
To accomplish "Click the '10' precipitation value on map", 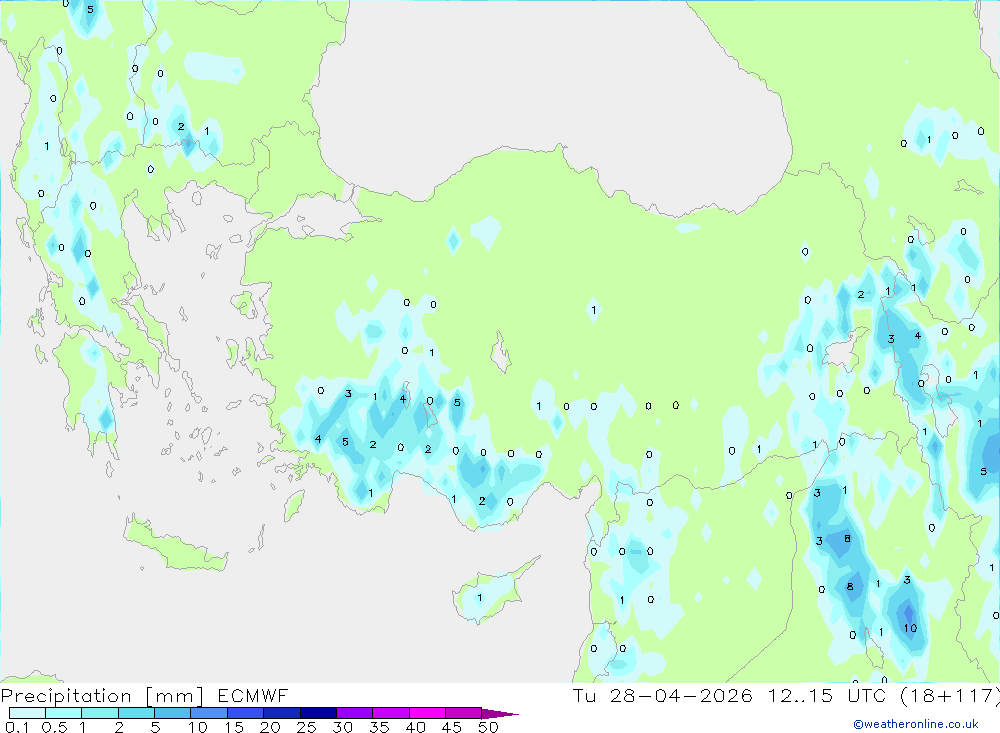I will pyautogui.click(x=910, y=628).
